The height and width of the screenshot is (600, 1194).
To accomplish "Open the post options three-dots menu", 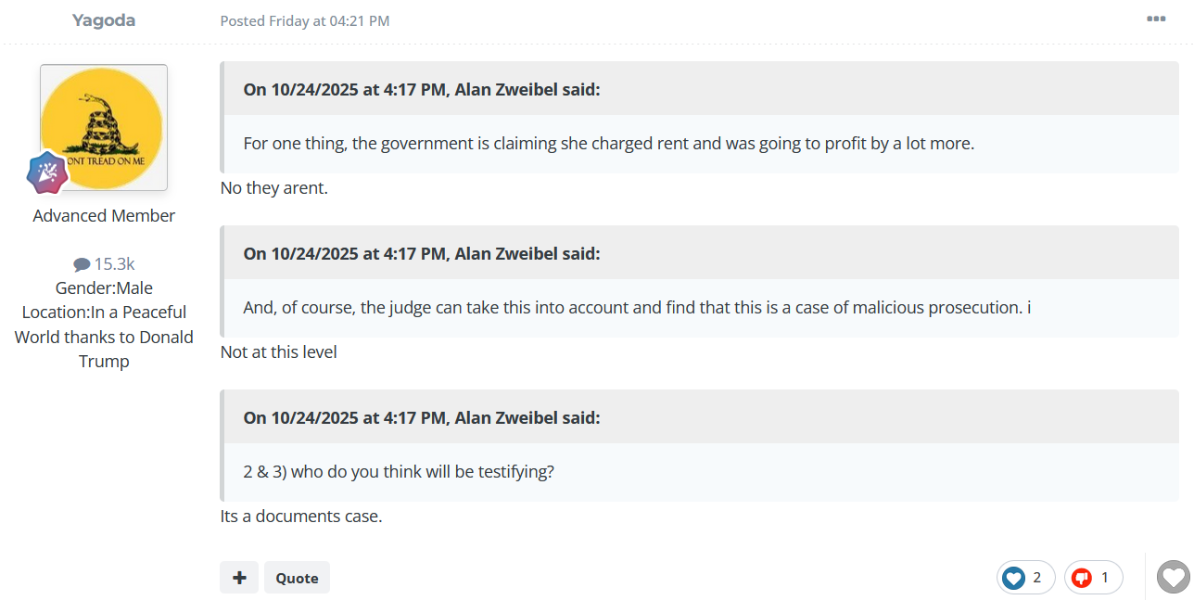I will point(1156,19).
